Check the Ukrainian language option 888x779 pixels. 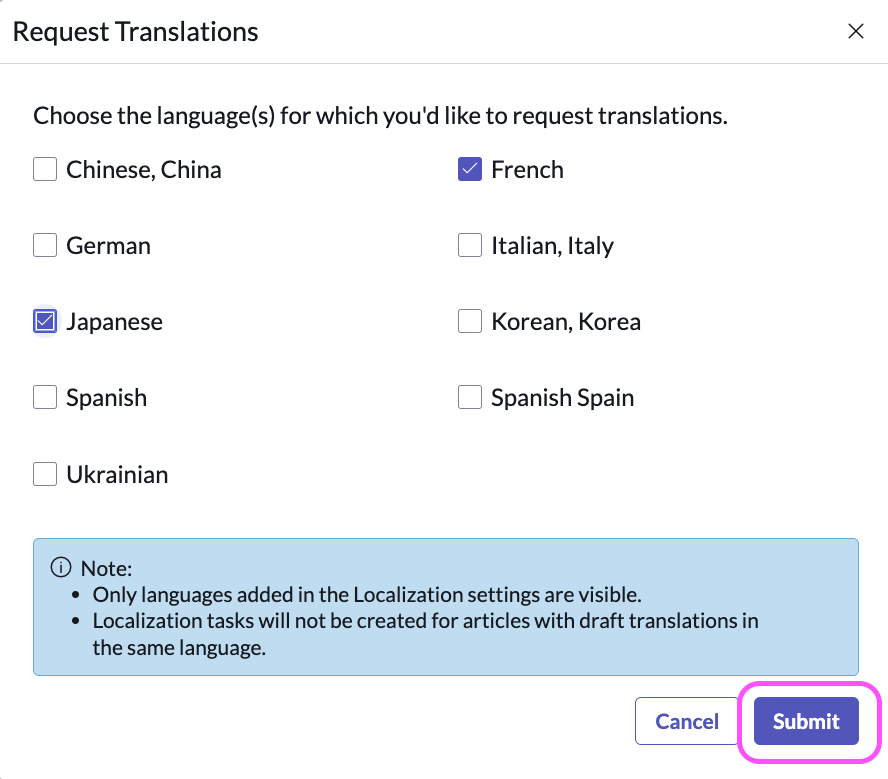pyautogui.click(x=44, y=474)
